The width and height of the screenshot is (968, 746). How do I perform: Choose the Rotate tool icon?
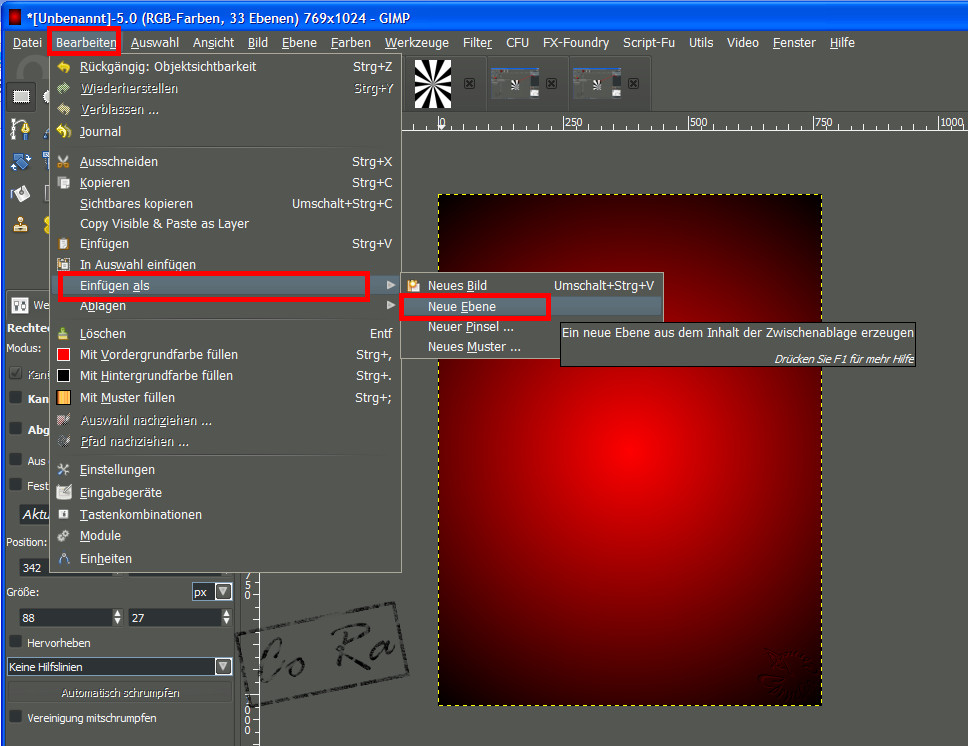click(x=21, y=161)
